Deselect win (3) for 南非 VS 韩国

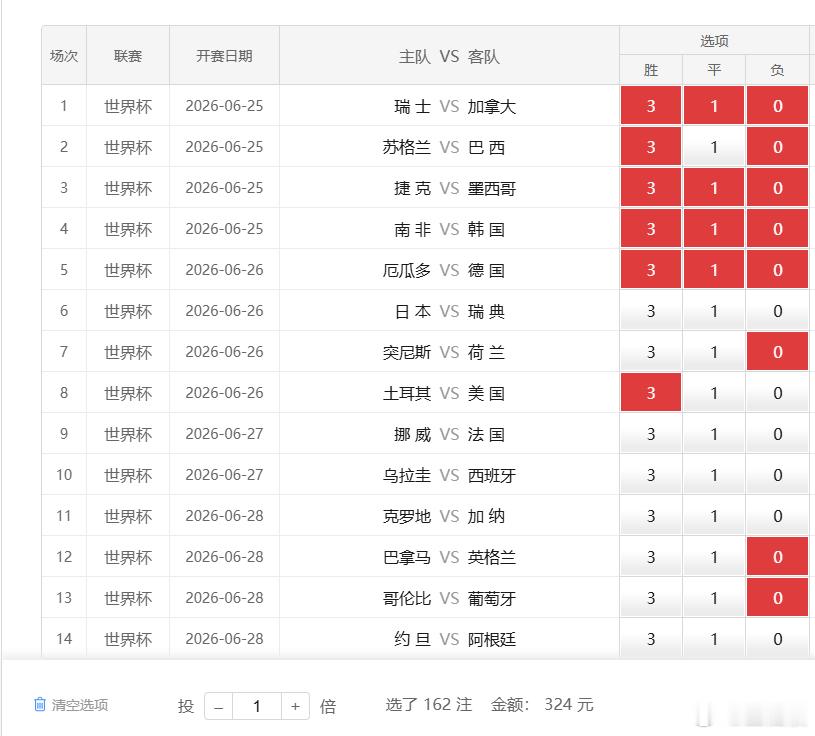coord(651,229)
